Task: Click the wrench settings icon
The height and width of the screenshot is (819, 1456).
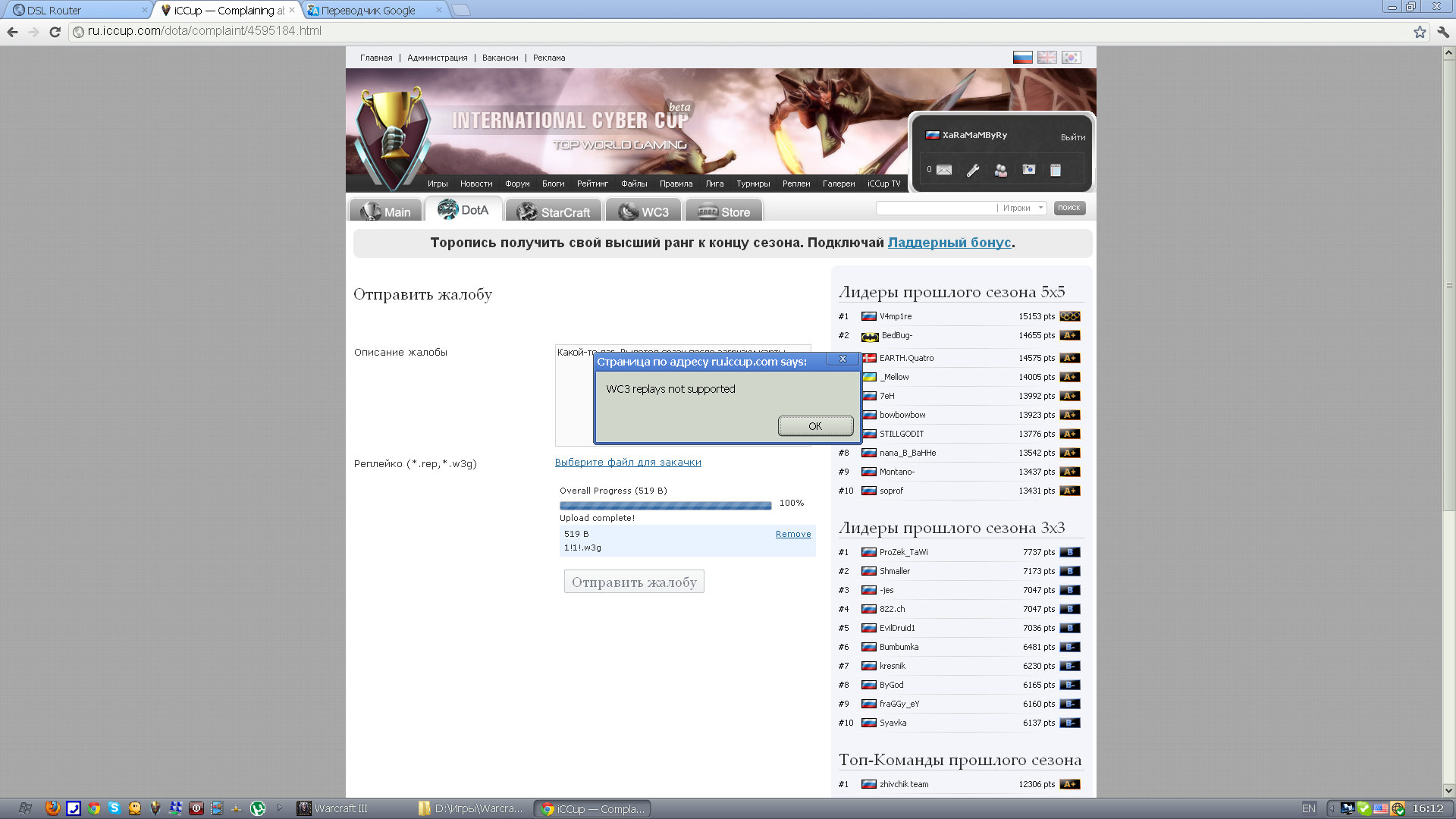Action: pos(973,170)
